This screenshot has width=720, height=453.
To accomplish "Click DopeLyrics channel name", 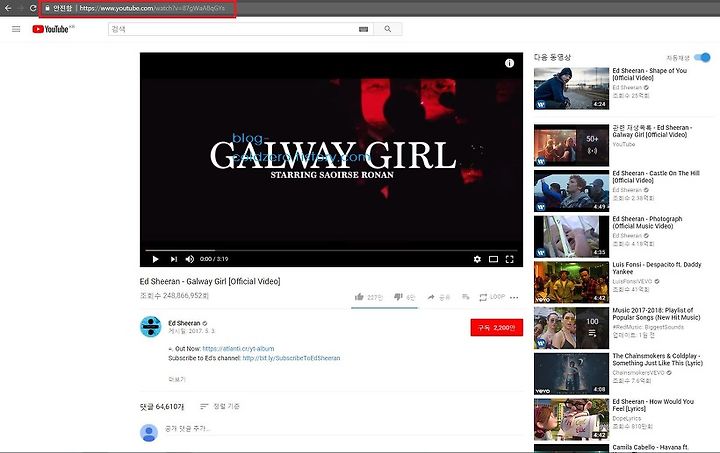I will pyautogui.click(x=626, y=418).
